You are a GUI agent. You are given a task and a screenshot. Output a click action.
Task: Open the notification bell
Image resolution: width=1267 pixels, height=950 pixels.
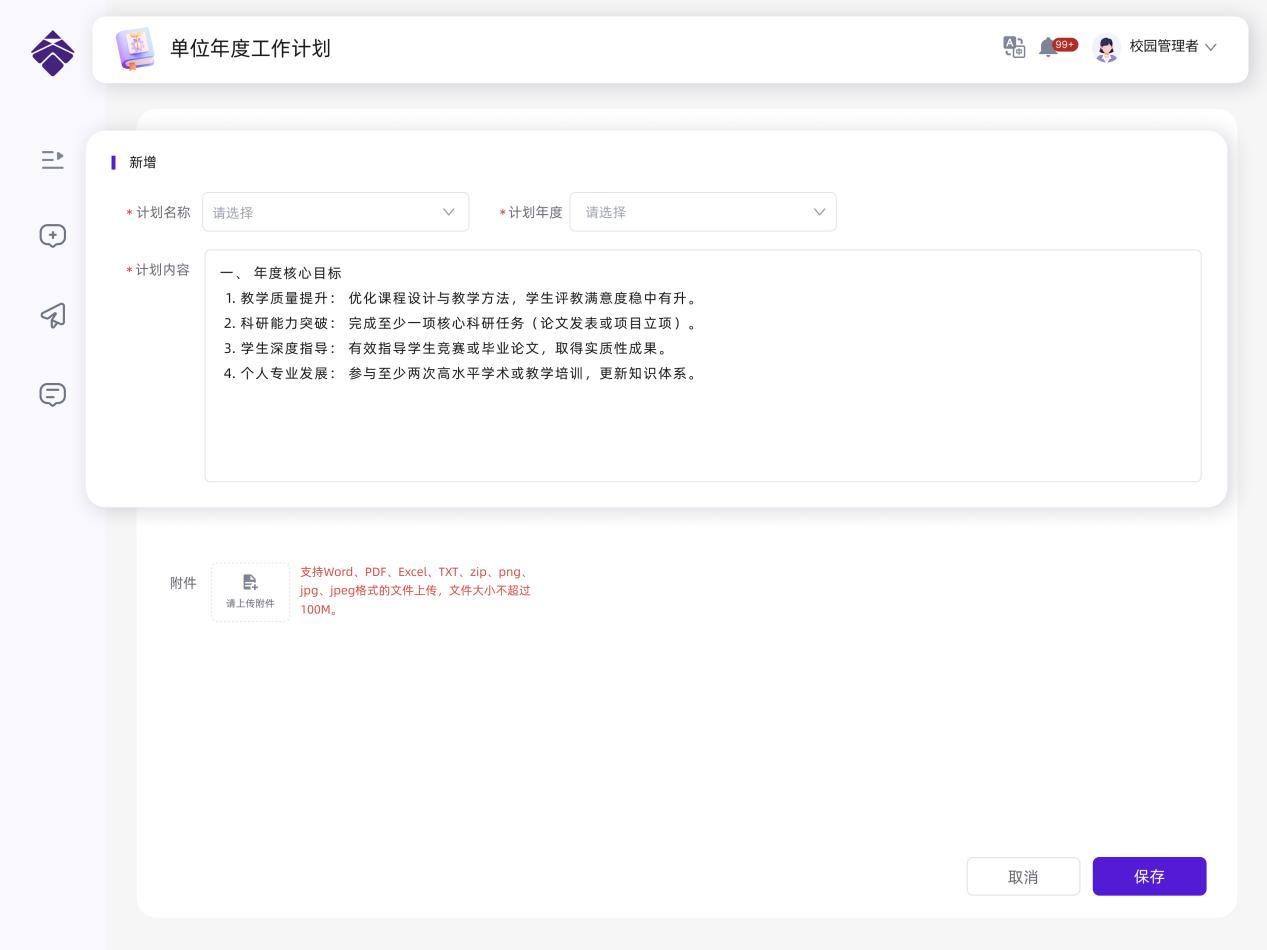[x=1047, y=47]
